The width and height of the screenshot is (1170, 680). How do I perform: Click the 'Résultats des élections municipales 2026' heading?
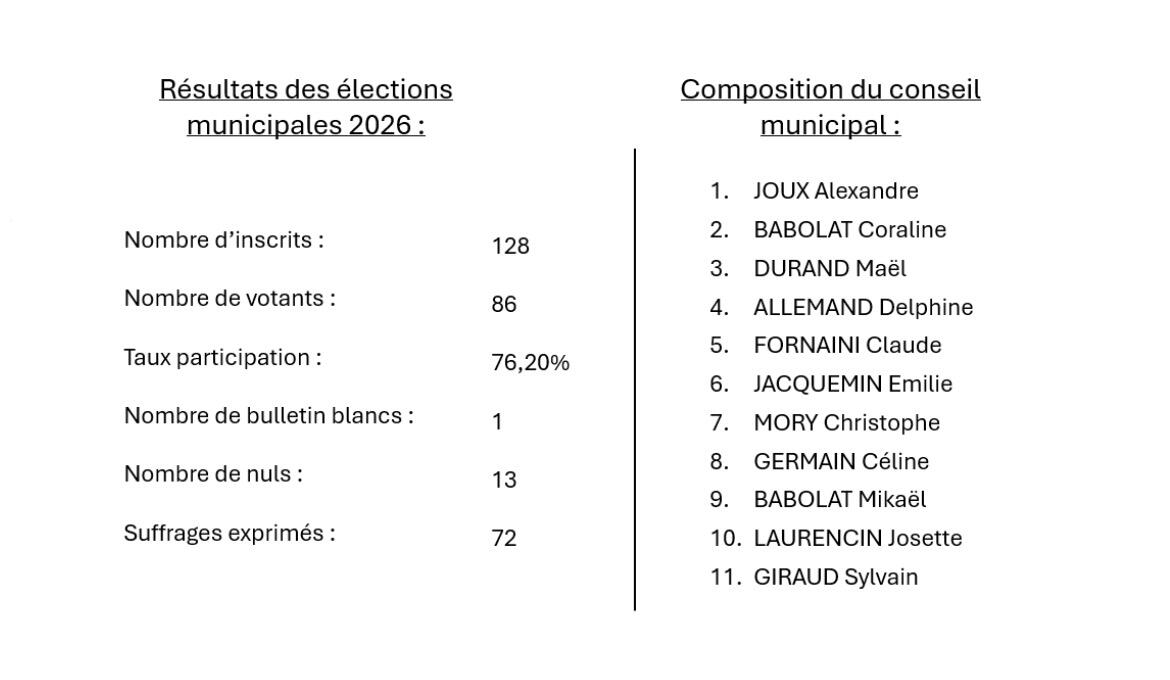(306, 108)
